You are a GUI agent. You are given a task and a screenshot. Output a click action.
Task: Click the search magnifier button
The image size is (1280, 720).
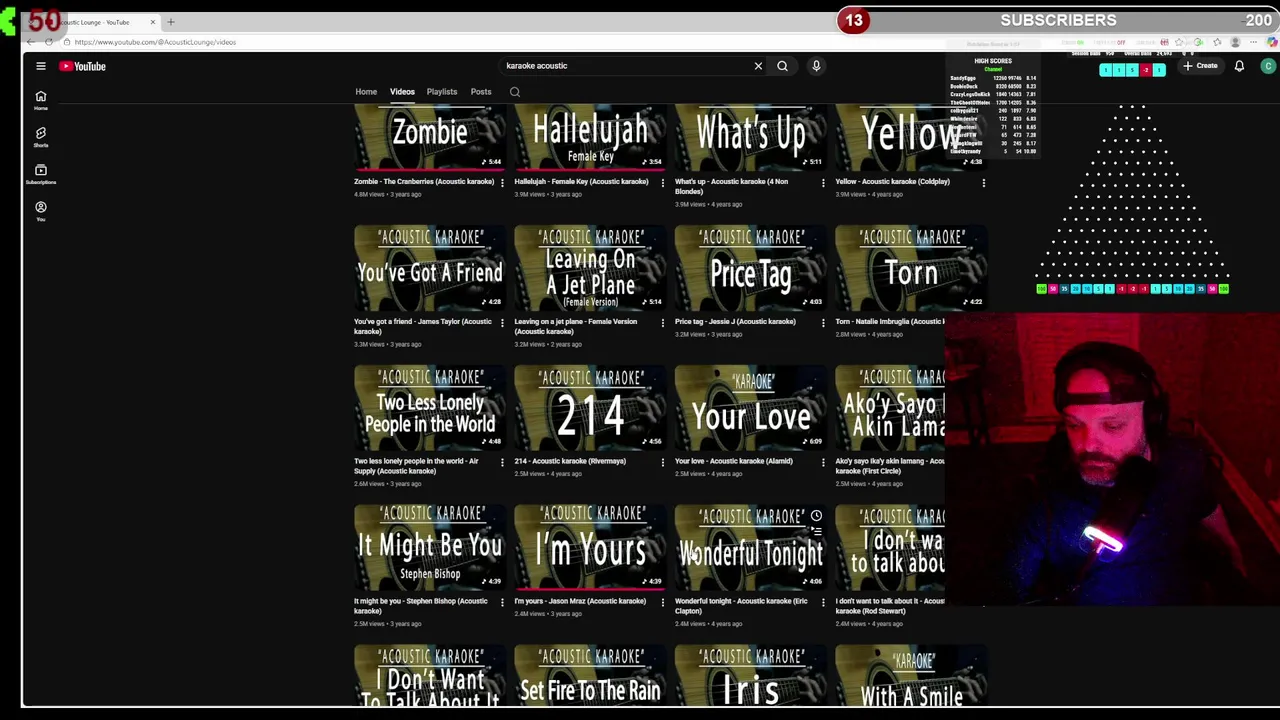coord(782,66)
